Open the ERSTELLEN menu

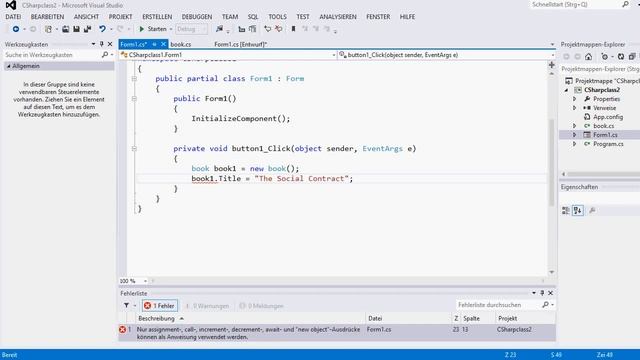point(157,17)
